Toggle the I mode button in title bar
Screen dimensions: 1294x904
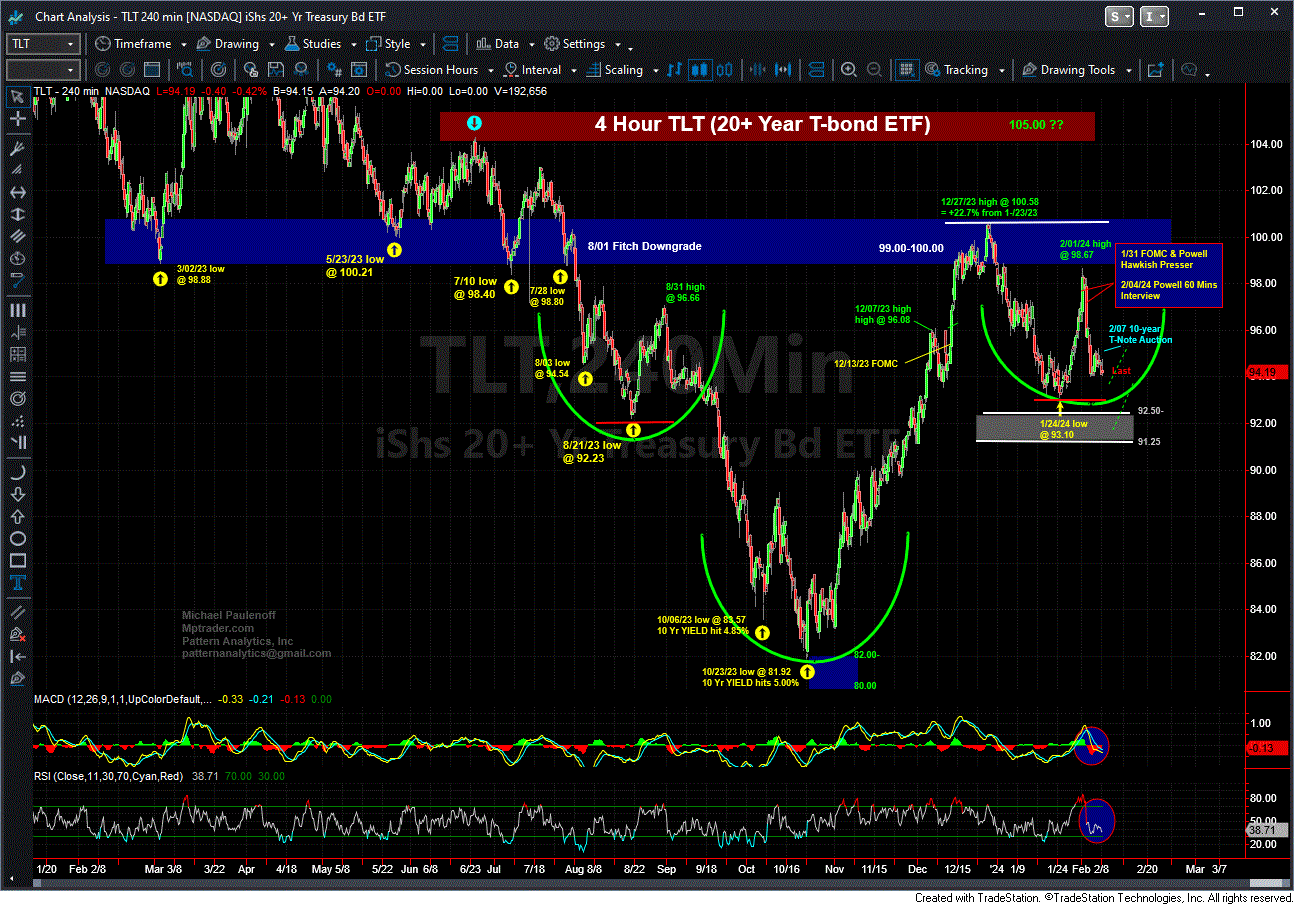pyautogui.click(x=1154, y=17)
